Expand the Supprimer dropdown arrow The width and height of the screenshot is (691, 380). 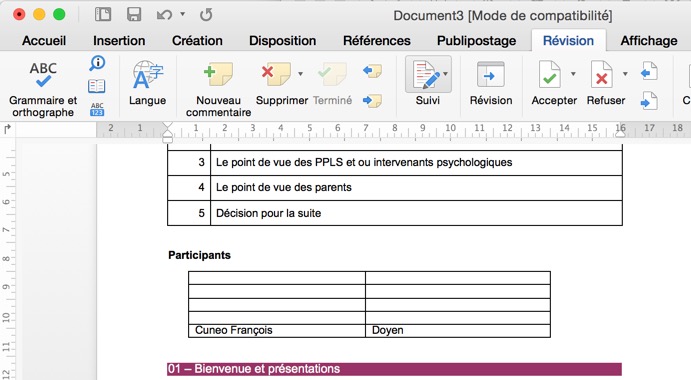301,74
